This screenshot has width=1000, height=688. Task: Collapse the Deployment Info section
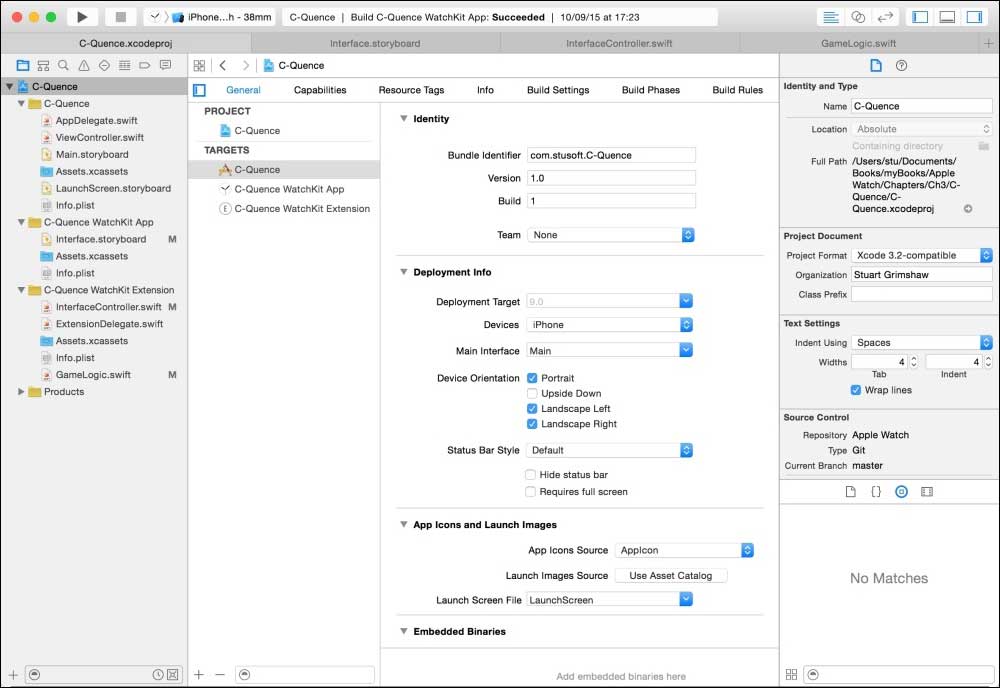(x=404, y=272)
